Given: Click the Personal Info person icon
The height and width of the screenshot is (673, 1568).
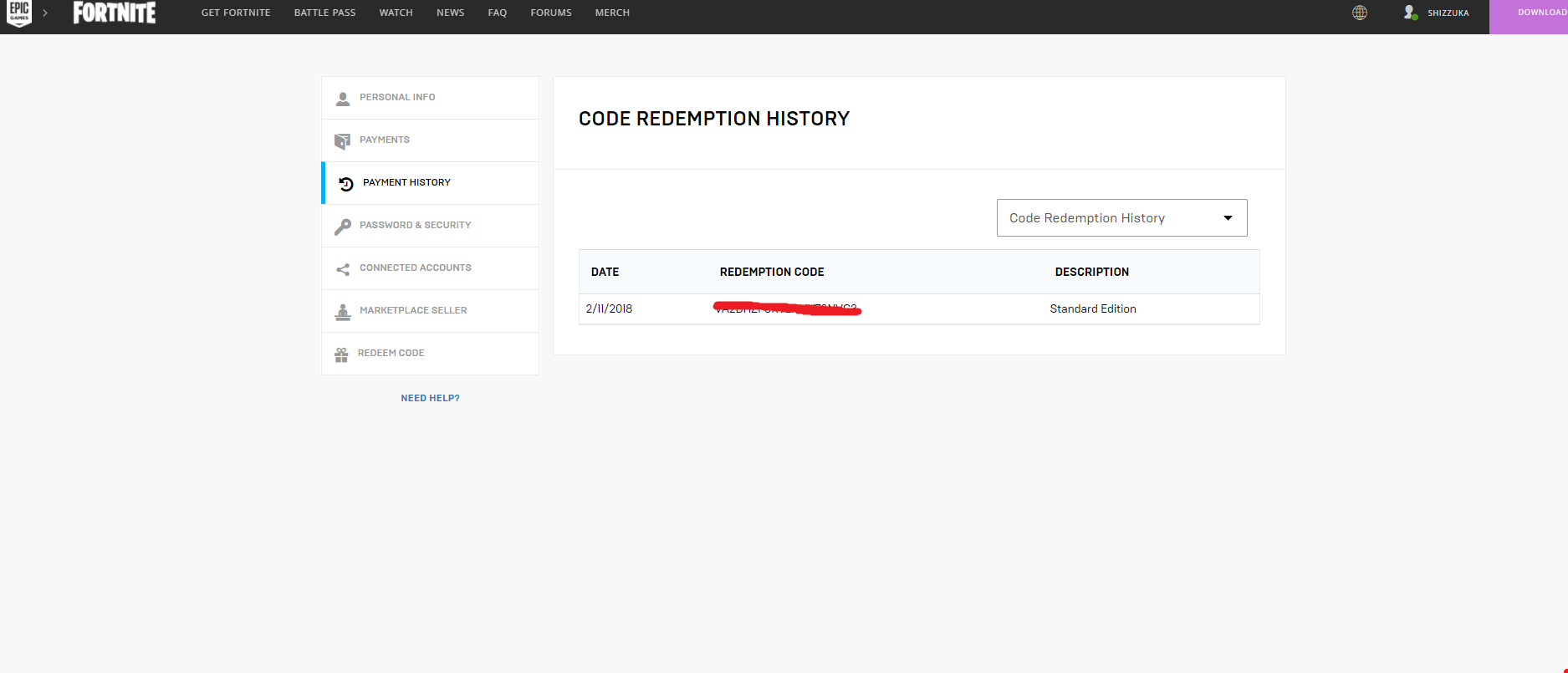Looking at the screenshot, I should tap(343, 99).
